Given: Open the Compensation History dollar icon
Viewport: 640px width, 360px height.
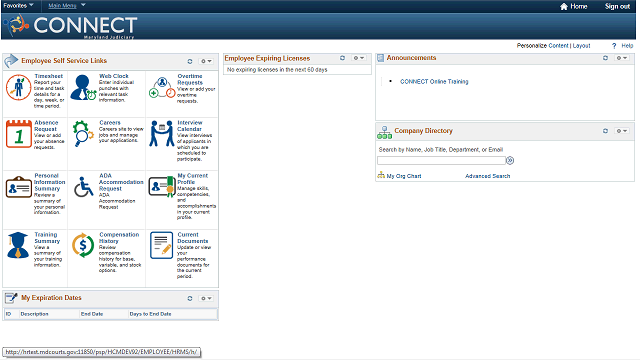Looking at the screenshot, I should pyautogui.click(x=83, y=245).
